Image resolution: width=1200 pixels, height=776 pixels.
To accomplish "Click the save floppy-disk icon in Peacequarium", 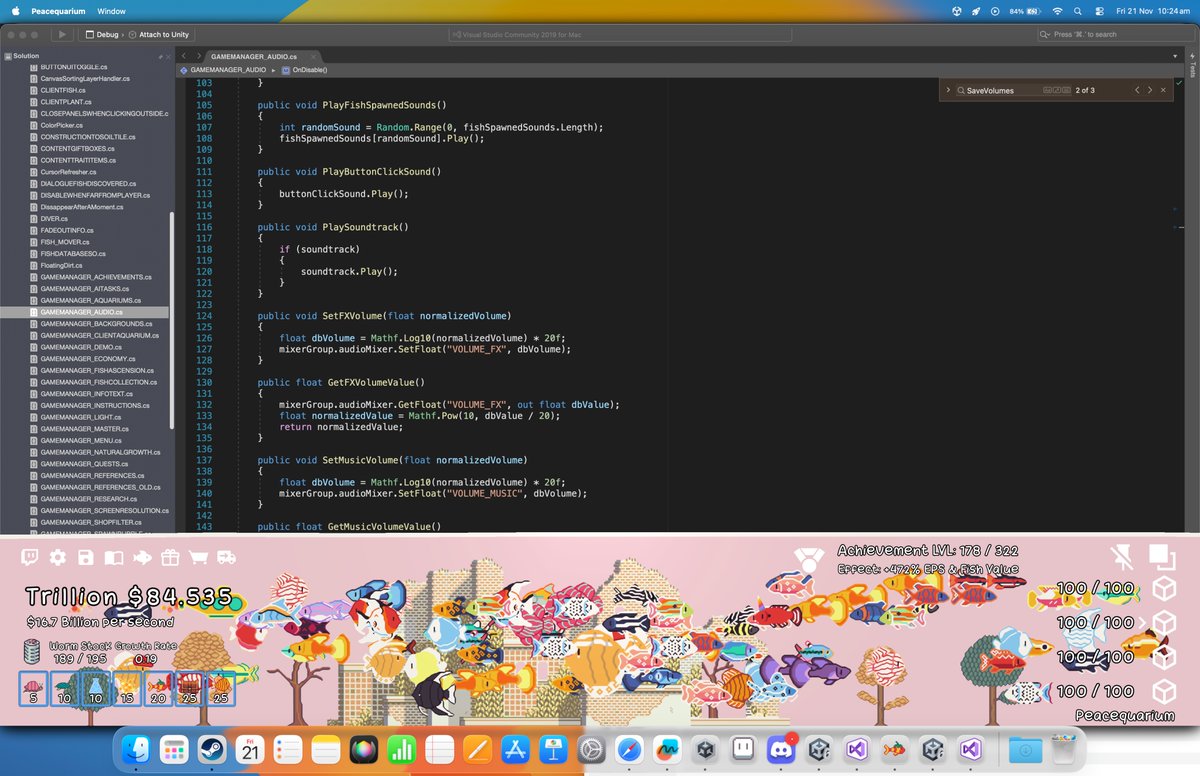I will click(x=86, y=558).
